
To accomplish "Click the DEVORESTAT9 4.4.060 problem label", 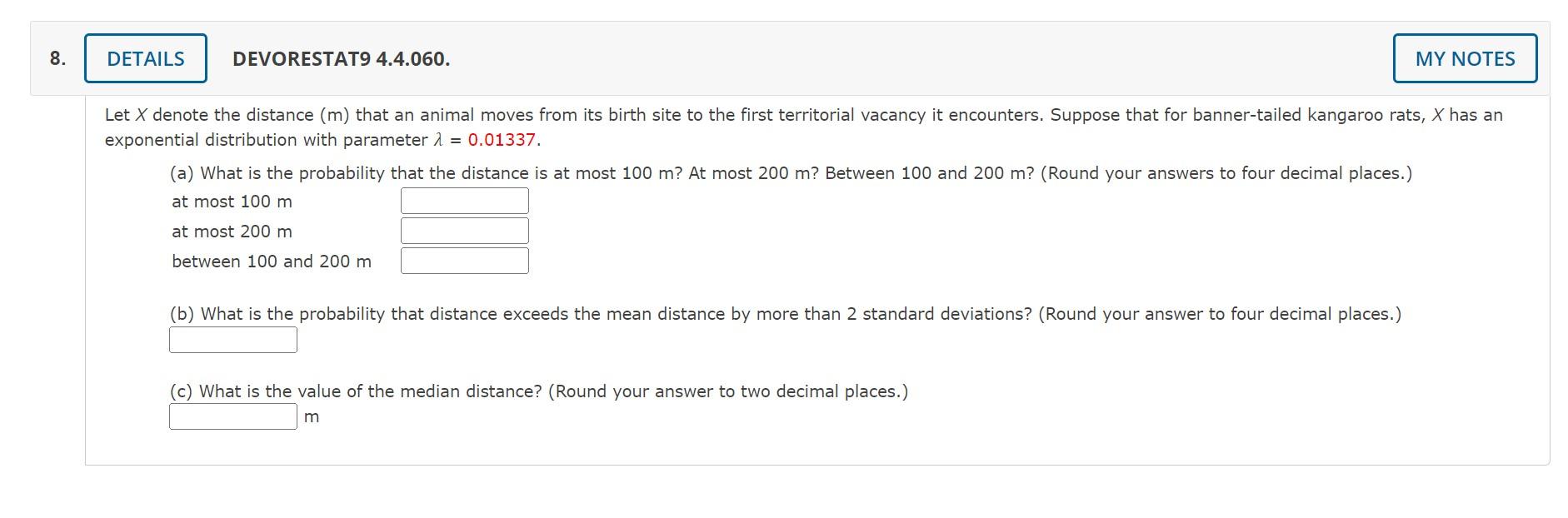I will [x=340, y=58].
